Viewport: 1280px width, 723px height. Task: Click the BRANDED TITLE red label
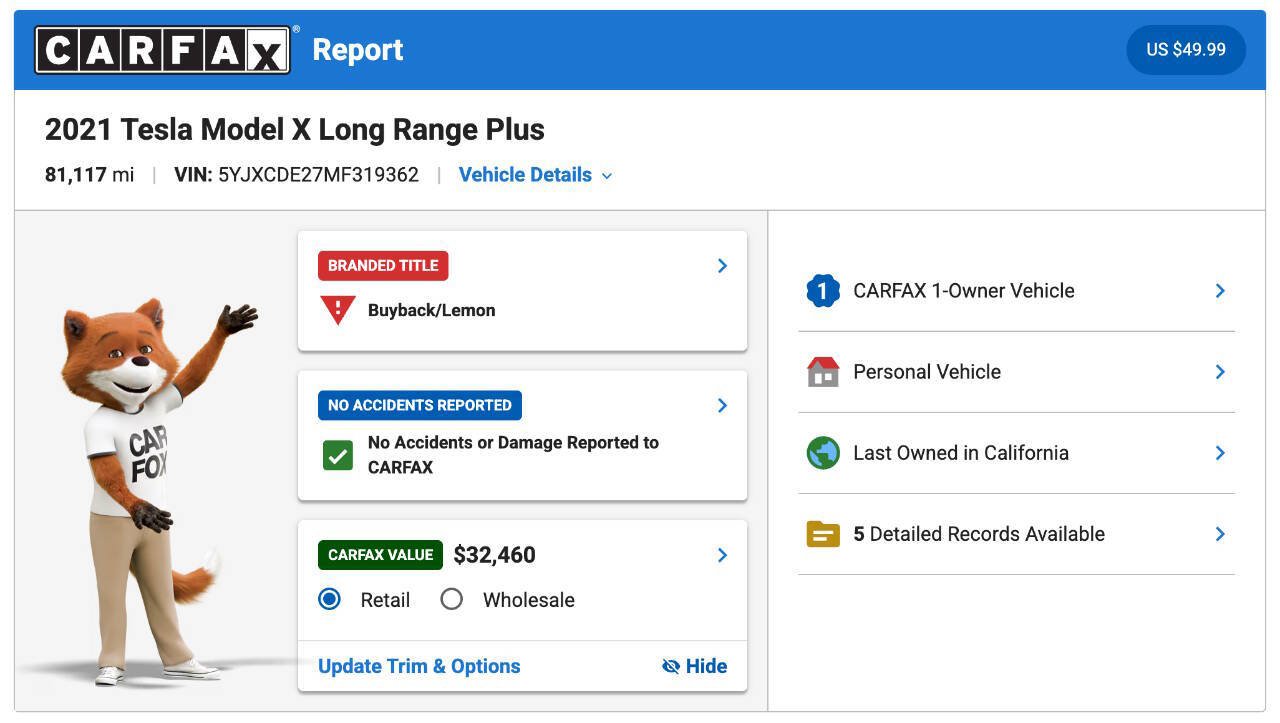pyautogui.click(x=383, y=266)
